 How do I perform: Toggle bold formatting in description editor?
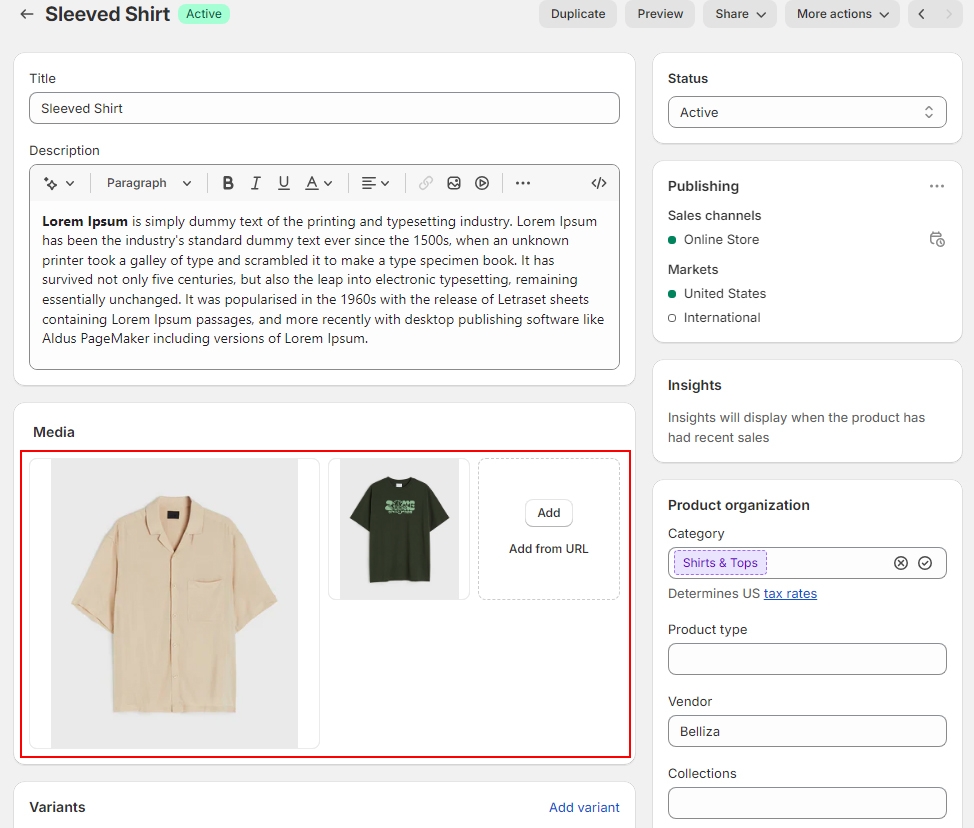(228, 183)
